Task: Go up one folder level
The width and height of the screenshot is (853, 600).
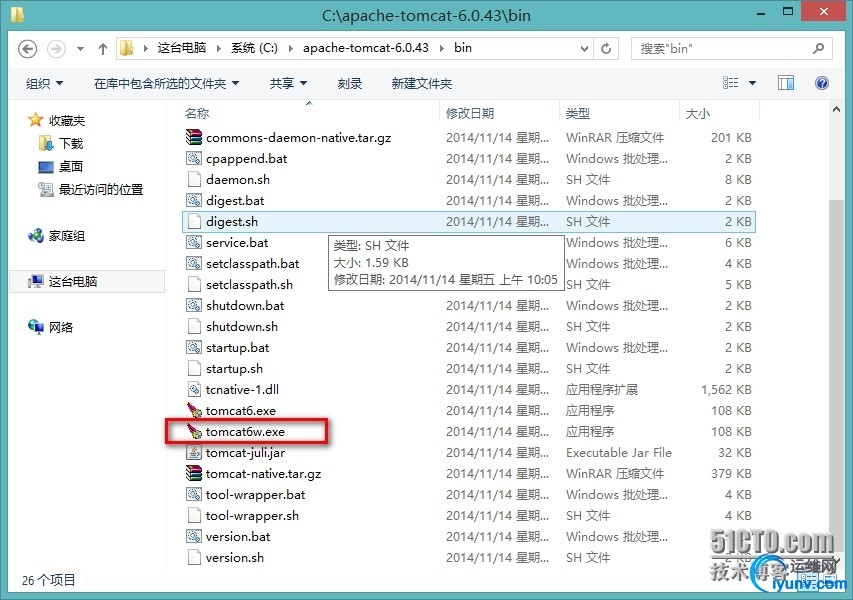Action: click(x=103, y=49)
